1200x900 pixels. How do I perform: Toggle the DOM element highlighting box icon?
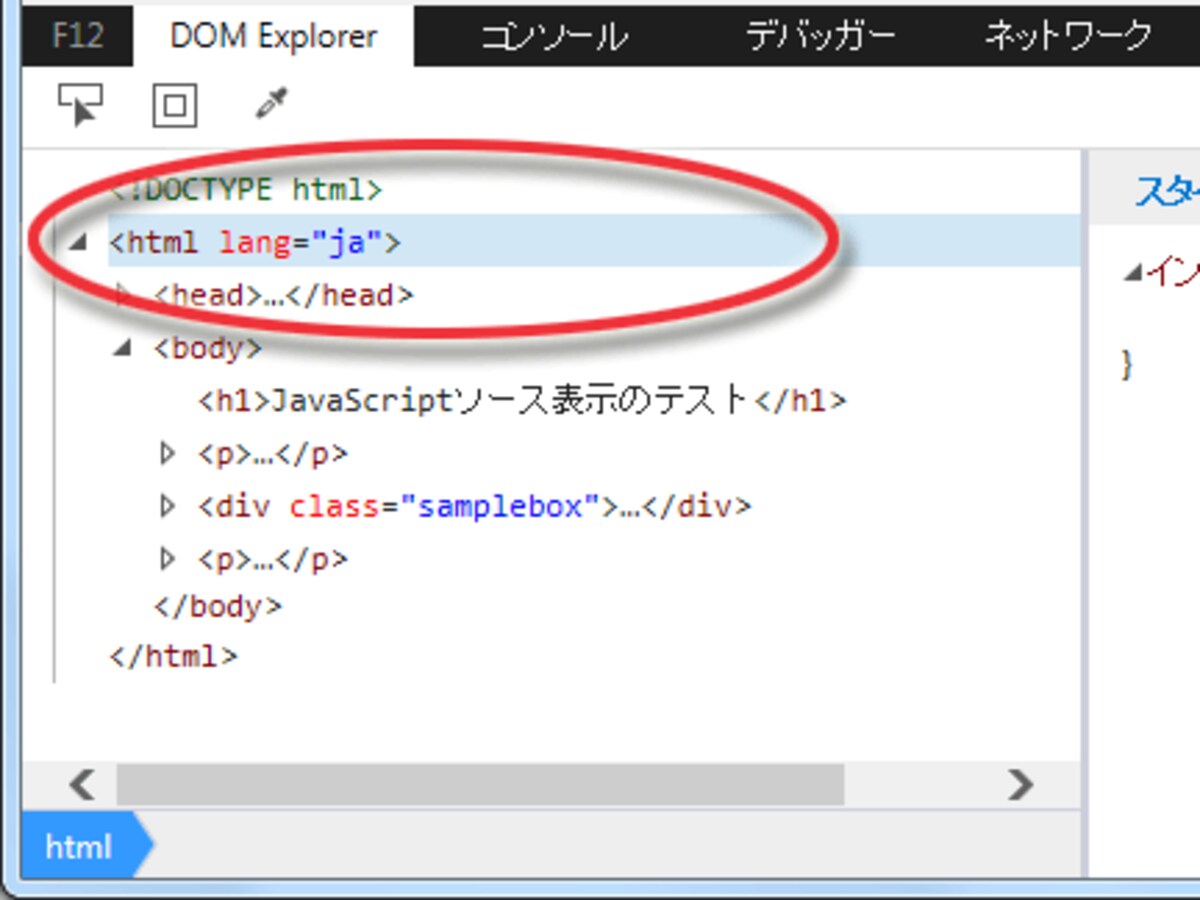175,105
